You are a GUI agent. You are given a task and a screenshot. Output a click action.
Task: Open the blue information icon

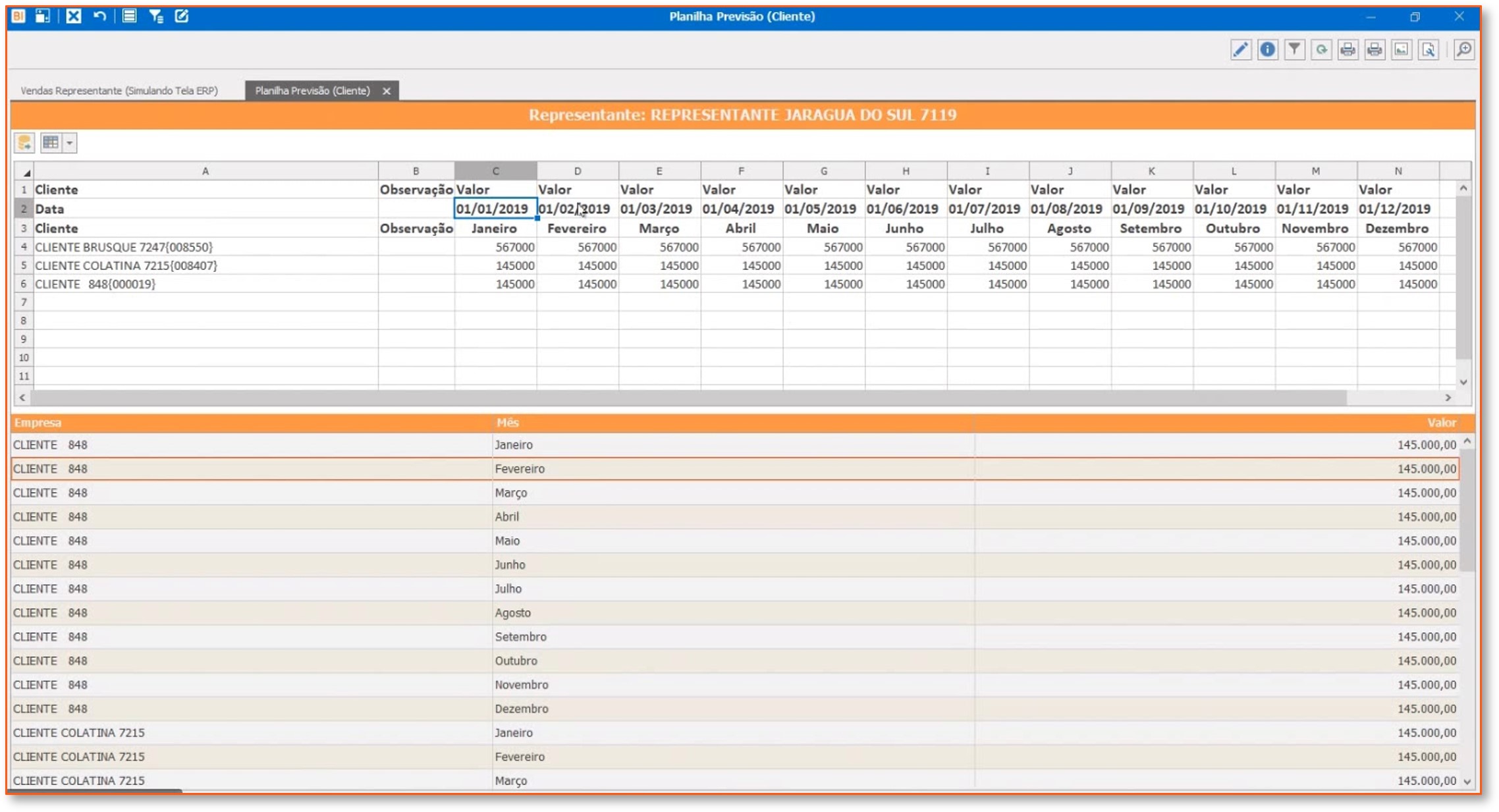[1267, 49]
